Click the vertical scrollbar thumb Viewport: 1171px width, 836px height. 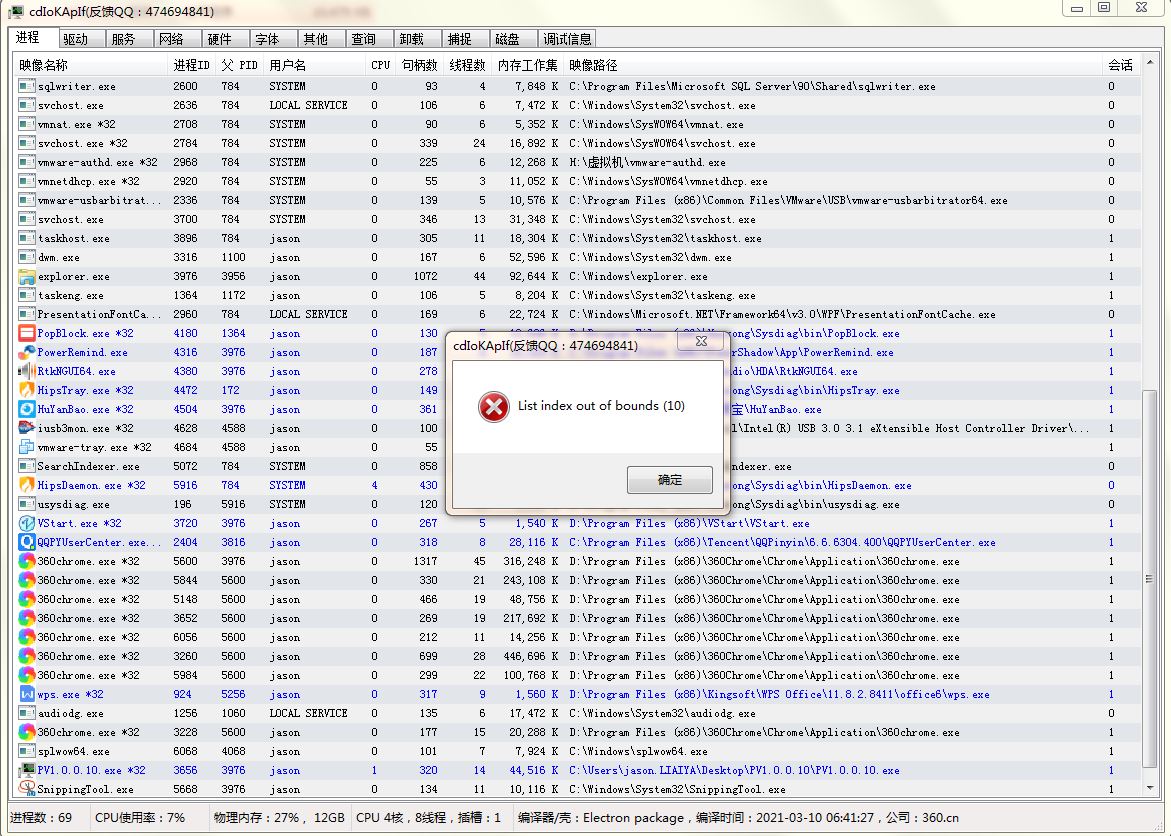(1150, 579)
